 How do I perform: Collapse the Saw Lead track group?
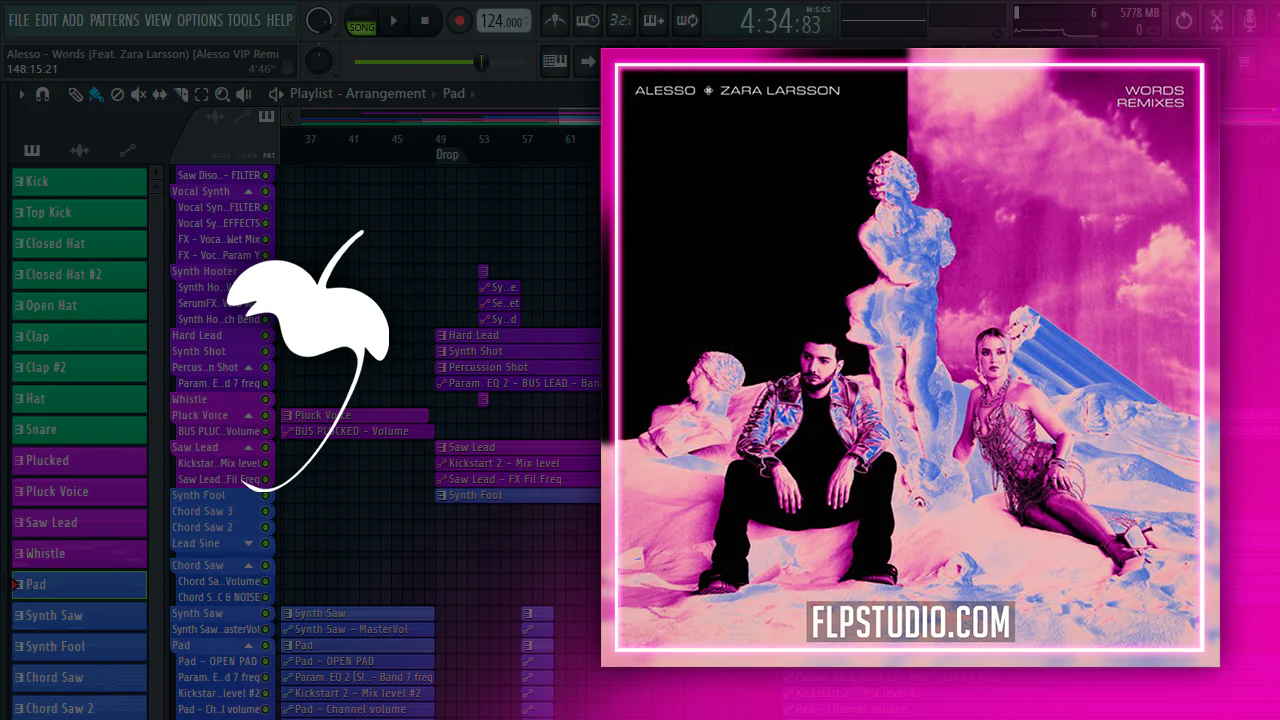pyautogui.click(x=249, y=448)
